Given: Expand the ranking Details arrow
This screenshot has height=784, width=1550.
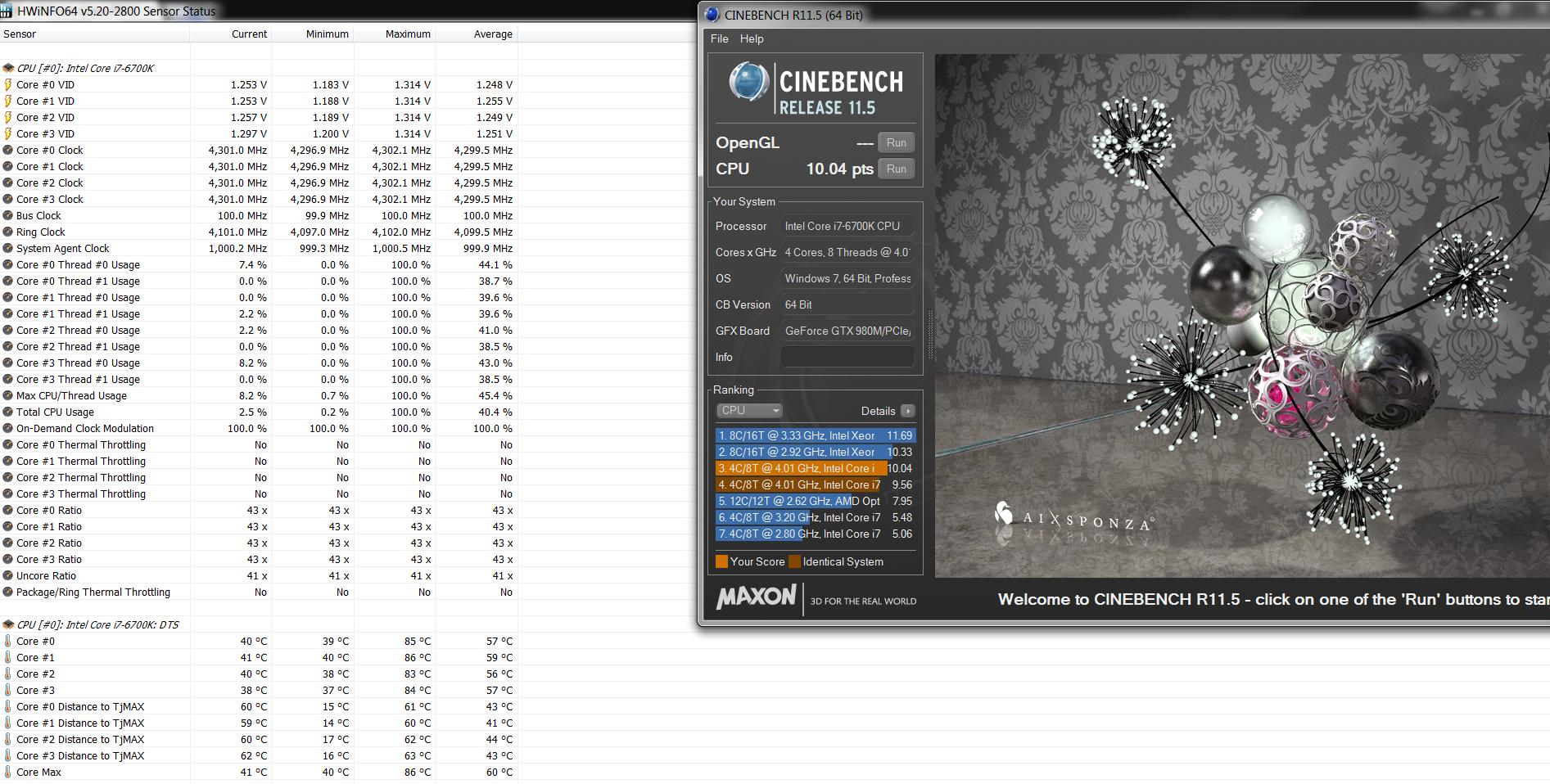Looking at the screenshot, I should click(x=907, y=411).
